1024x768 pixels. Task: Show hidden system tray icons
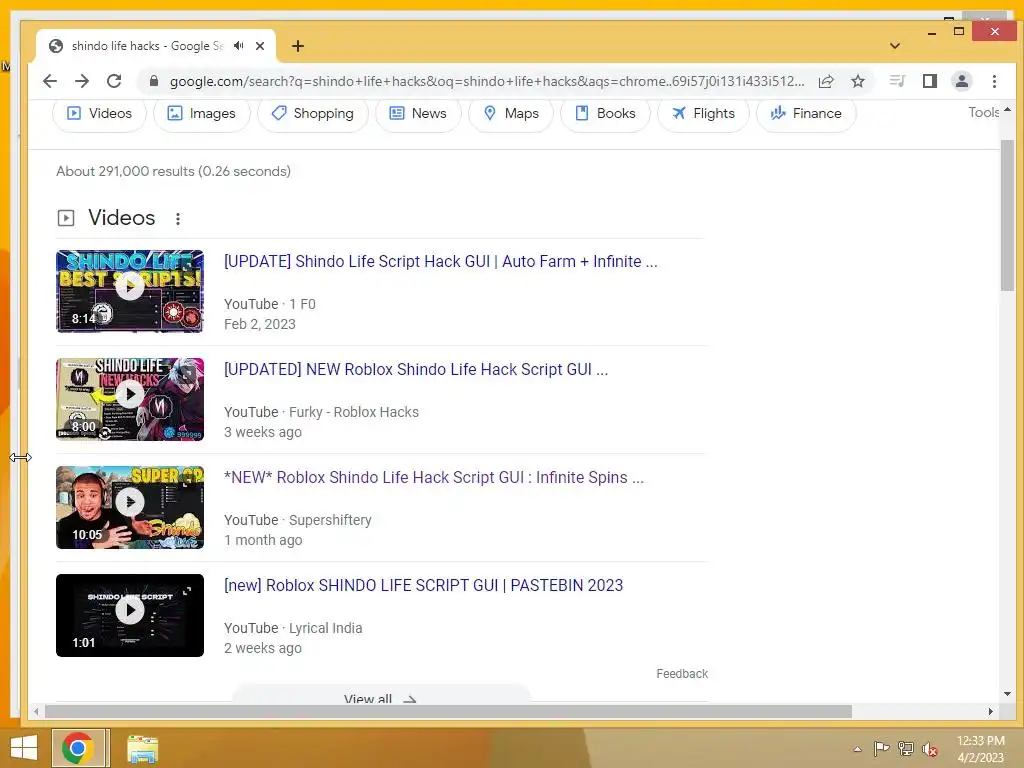[x=857, y=749]
